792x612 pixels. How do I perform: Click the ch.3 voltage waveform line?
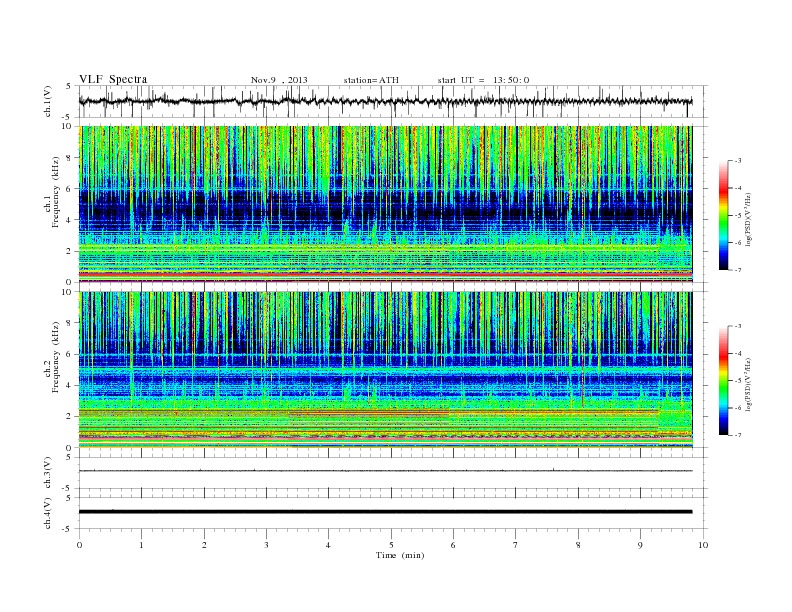(x=385, y=471)
